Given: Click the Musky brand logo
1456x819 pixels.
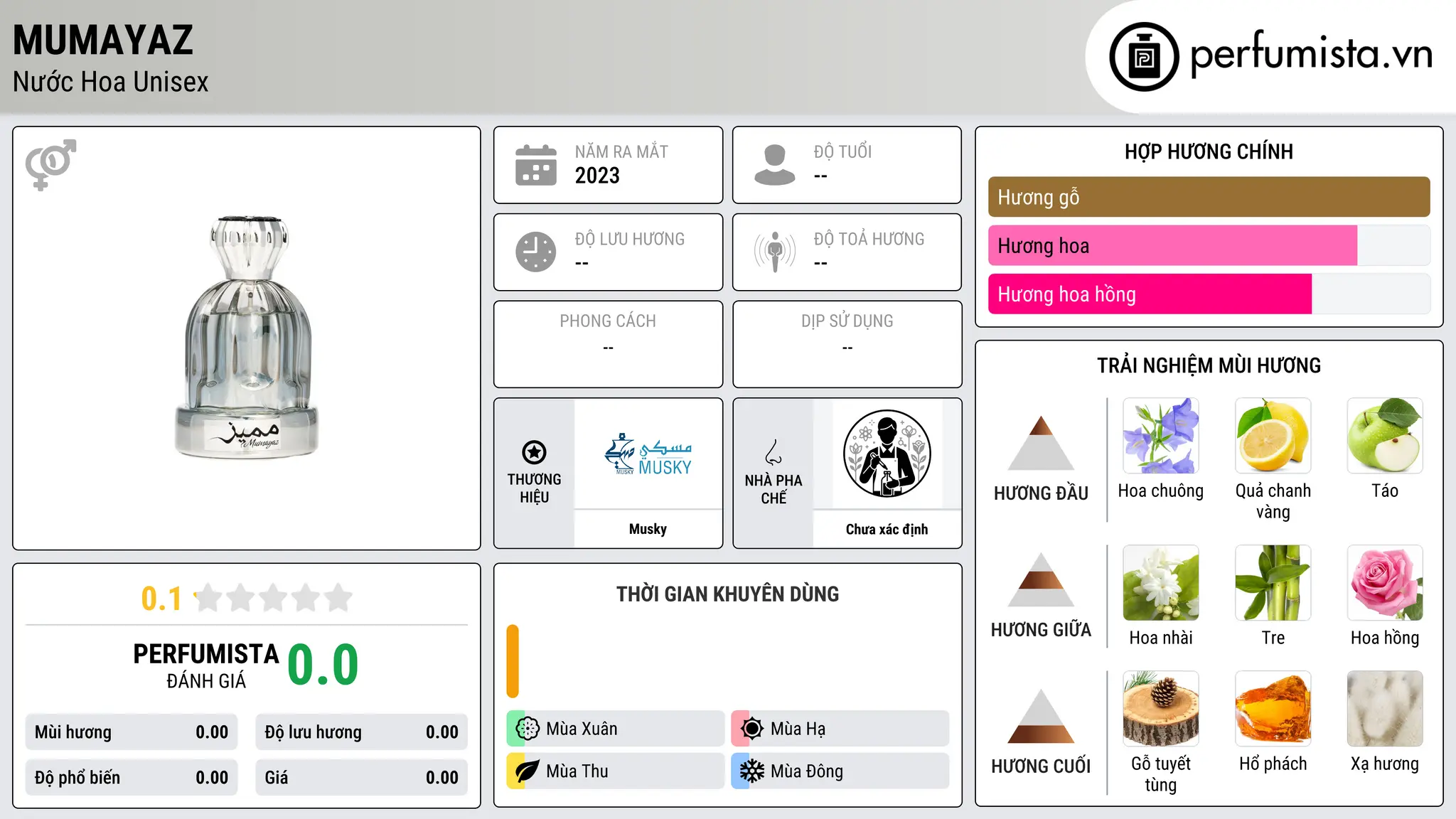Looking at the screenshot, I should [x=648, y=454].
